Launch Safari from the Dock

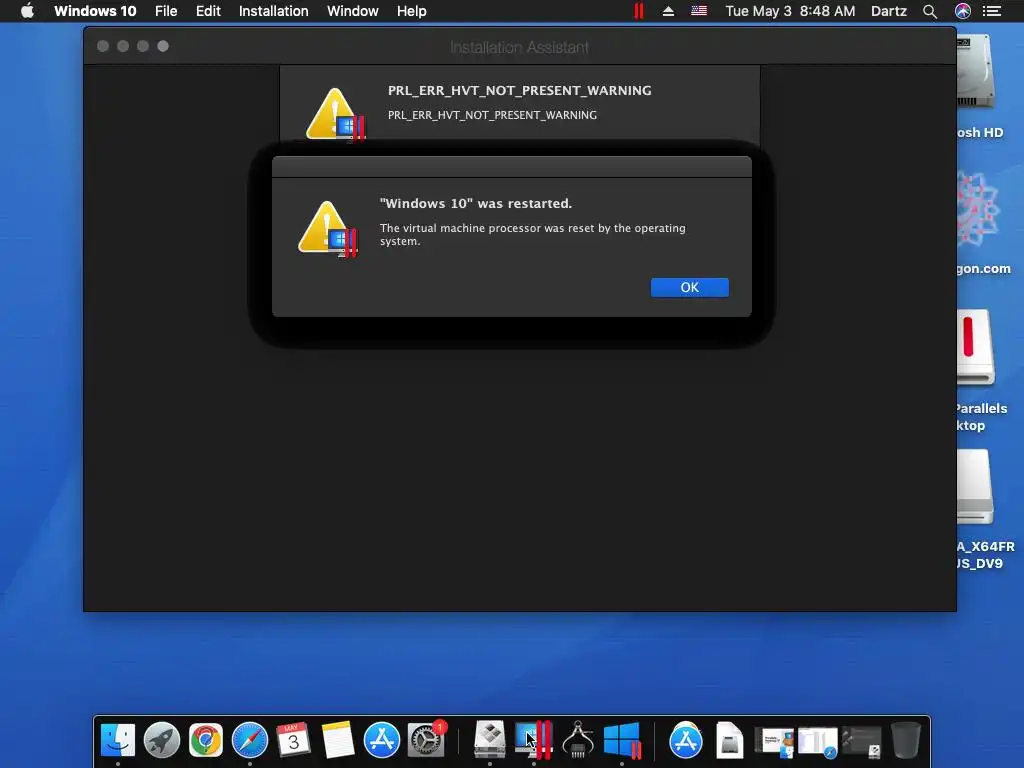pyautogui.click(x=250, y=740)
